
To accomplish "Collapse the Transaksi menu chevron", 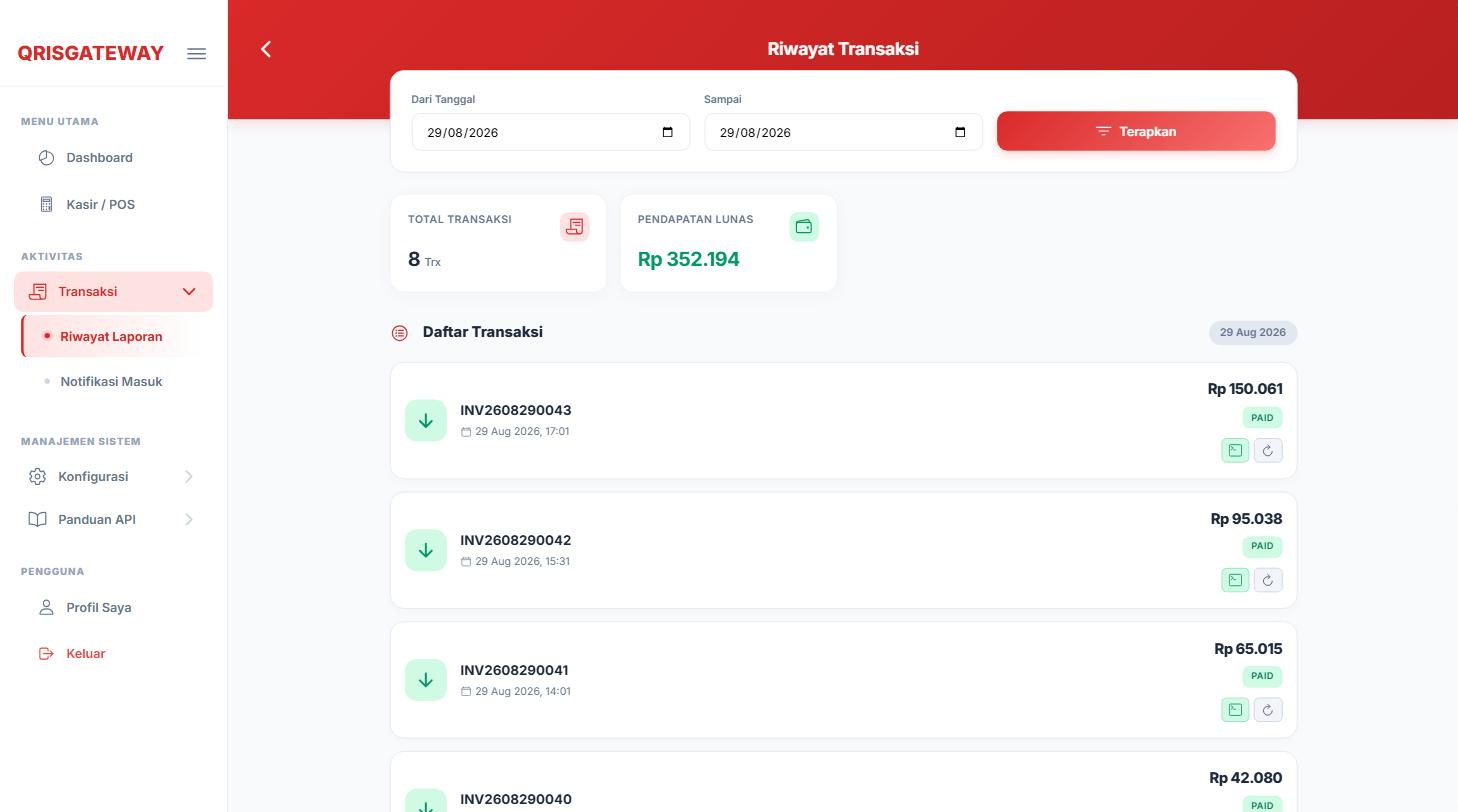I will pos(189,292).
